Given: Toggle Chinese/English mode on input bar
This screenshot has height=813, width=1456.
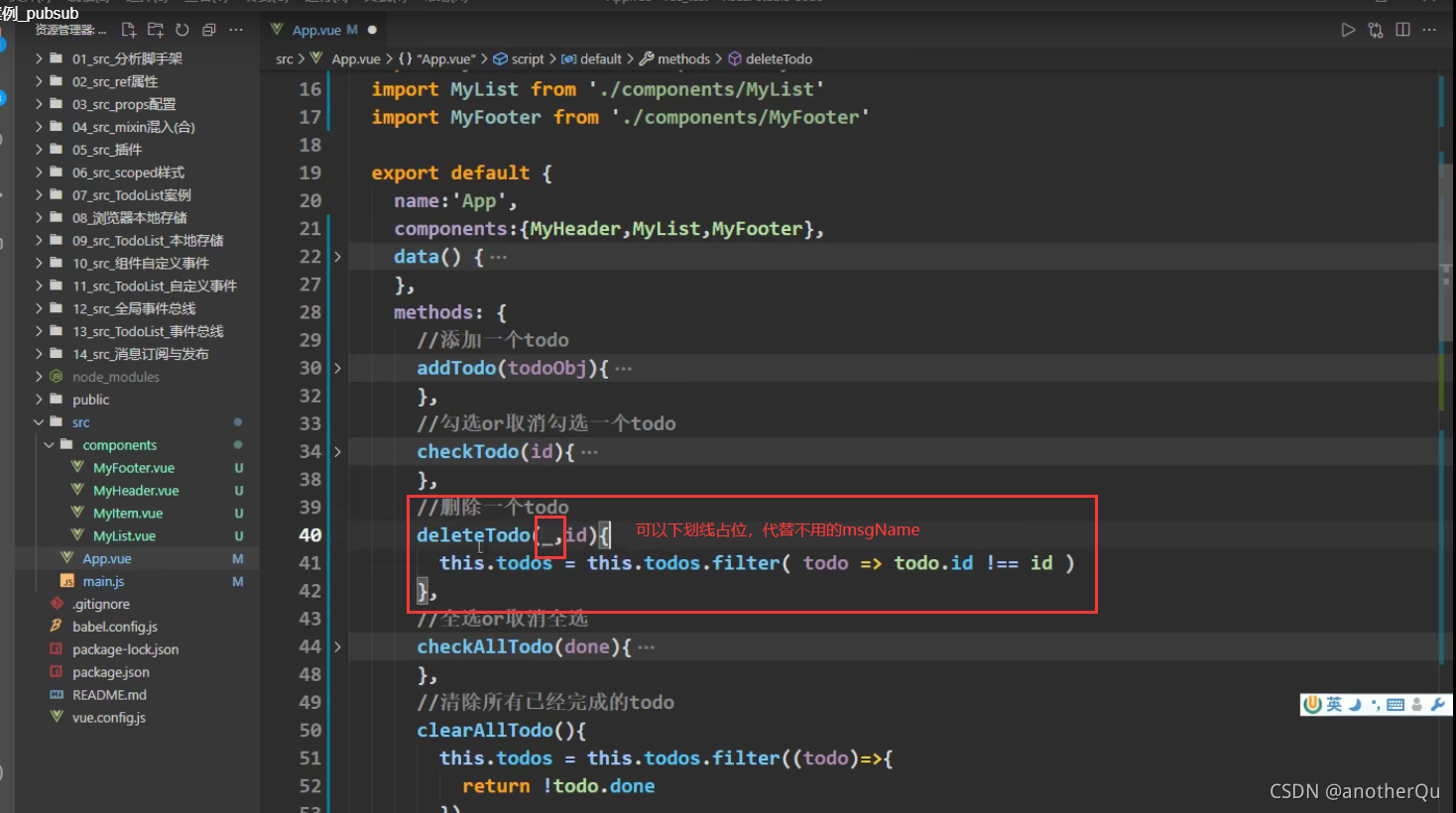Looking at the screenshot, I should 1335,704.
